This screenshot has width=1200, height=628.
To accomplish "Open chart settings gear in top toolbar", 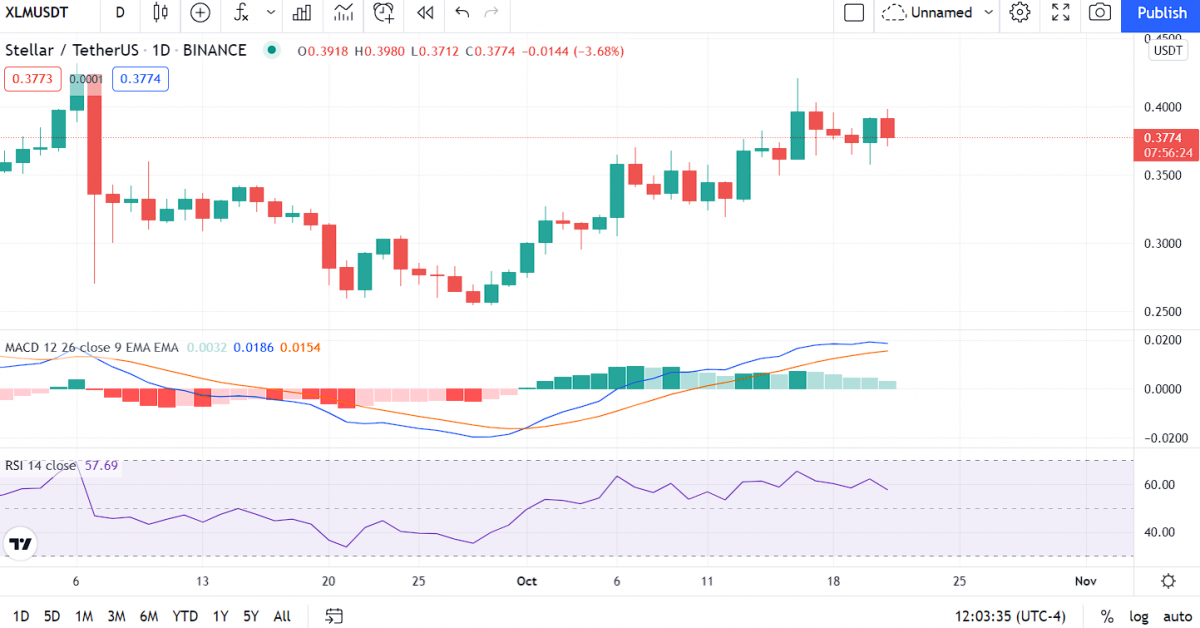I will coord(1020,13).
